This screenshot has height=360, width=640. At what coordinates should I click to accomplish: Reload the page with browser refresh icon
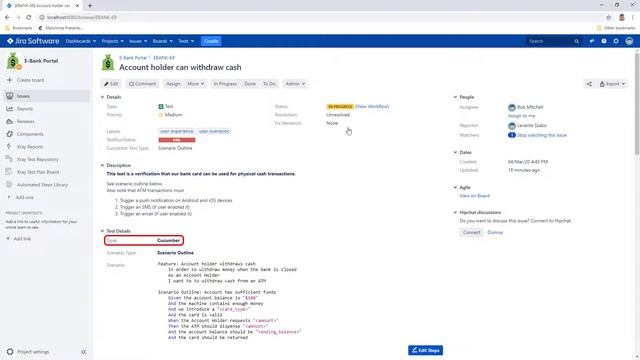(29, 17)
